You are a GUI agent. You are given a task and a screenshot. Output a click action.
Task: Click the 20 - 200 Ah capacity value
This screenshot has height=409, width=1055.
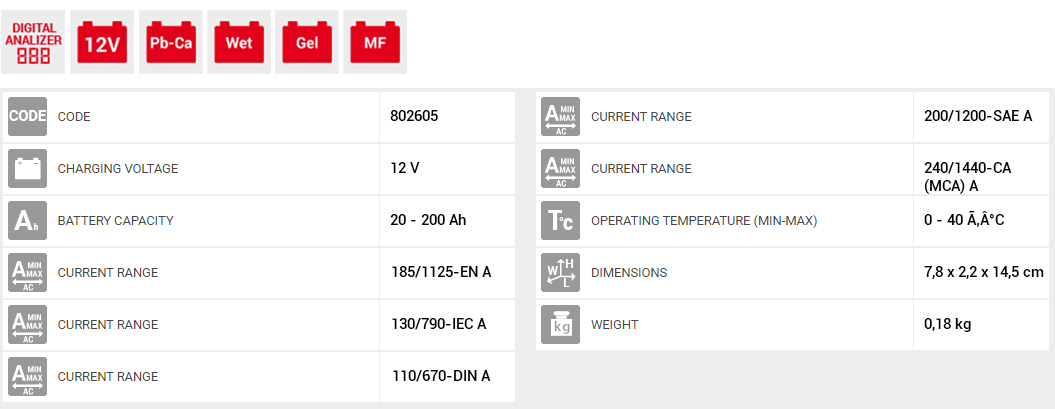(428, 220)
